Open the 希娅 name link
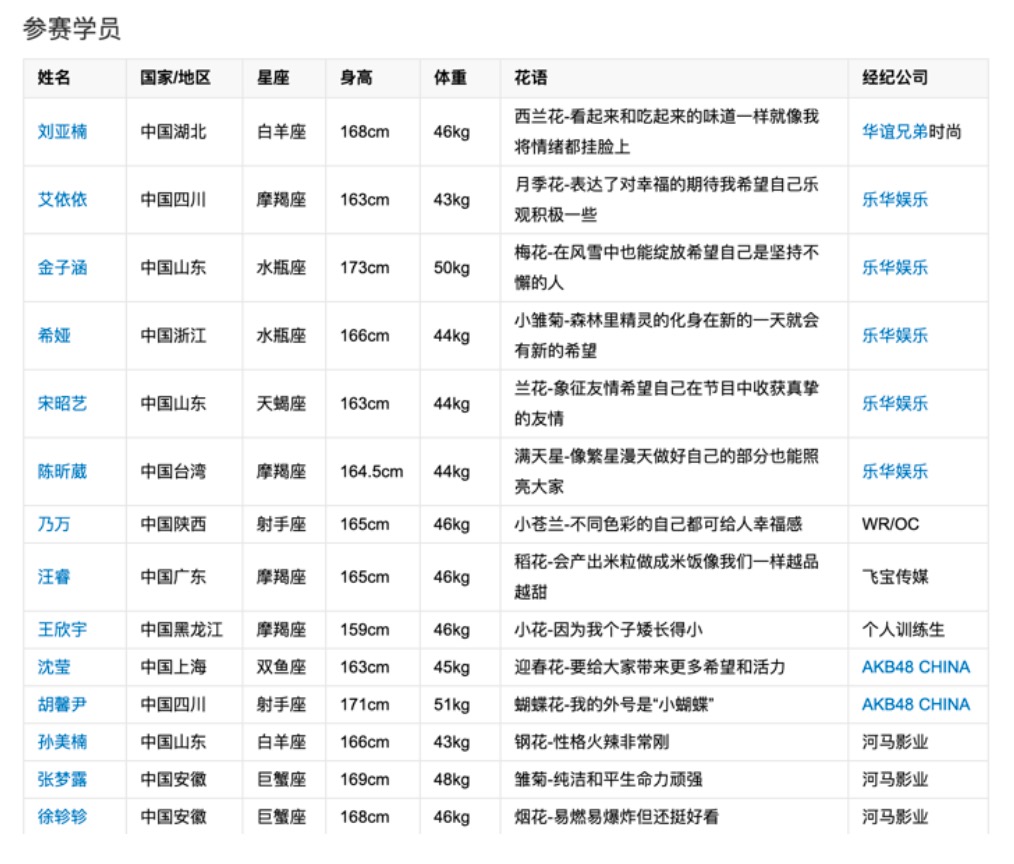1014x864 pixels. [x=54, y=336]
